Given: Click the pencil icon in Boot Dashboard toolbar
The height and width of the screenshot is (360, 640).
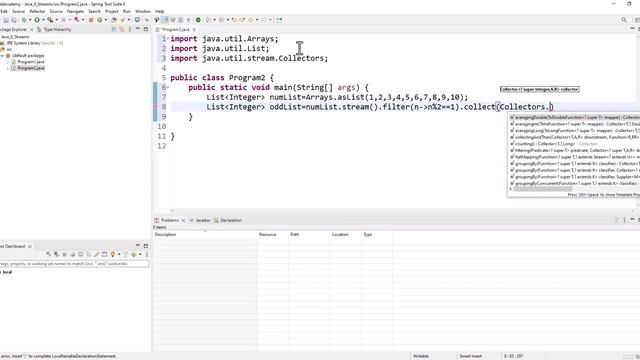Looking at the screenshot, I should [97, 254].
